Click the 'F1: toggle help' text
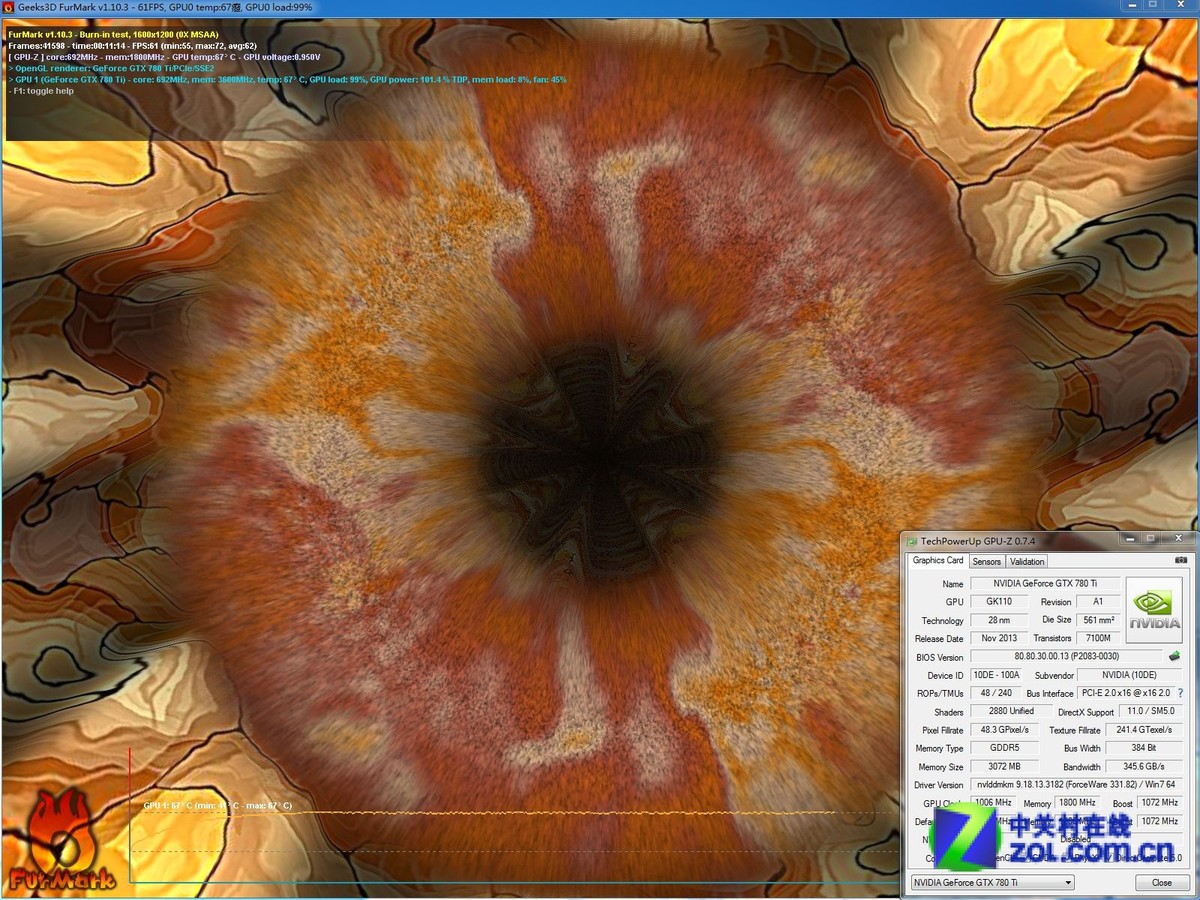1200x900 pixels. coord(41,91)
